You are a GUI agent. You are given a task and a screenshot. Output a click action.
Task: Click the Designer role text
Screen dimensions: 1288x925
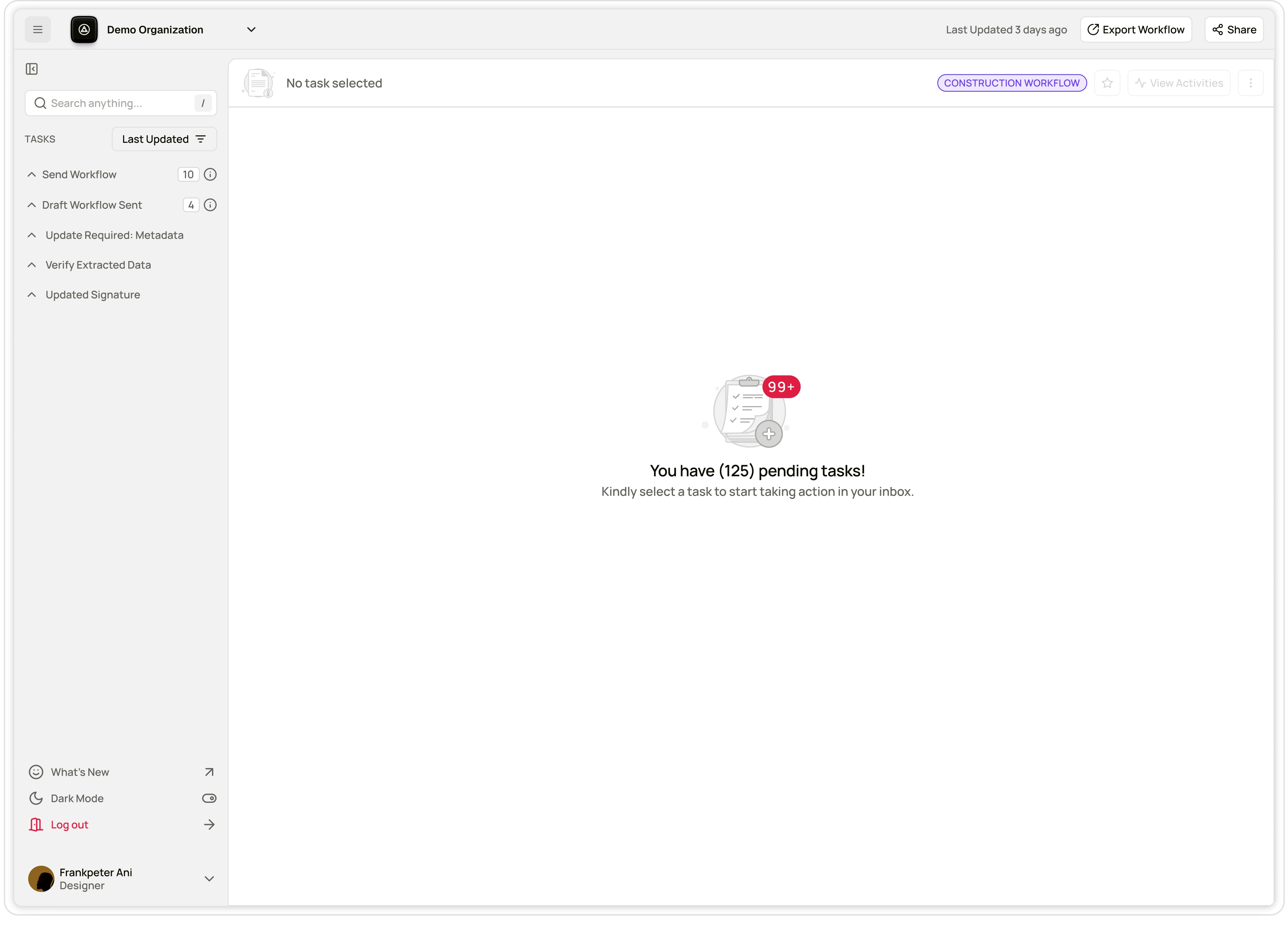point(82,885)
